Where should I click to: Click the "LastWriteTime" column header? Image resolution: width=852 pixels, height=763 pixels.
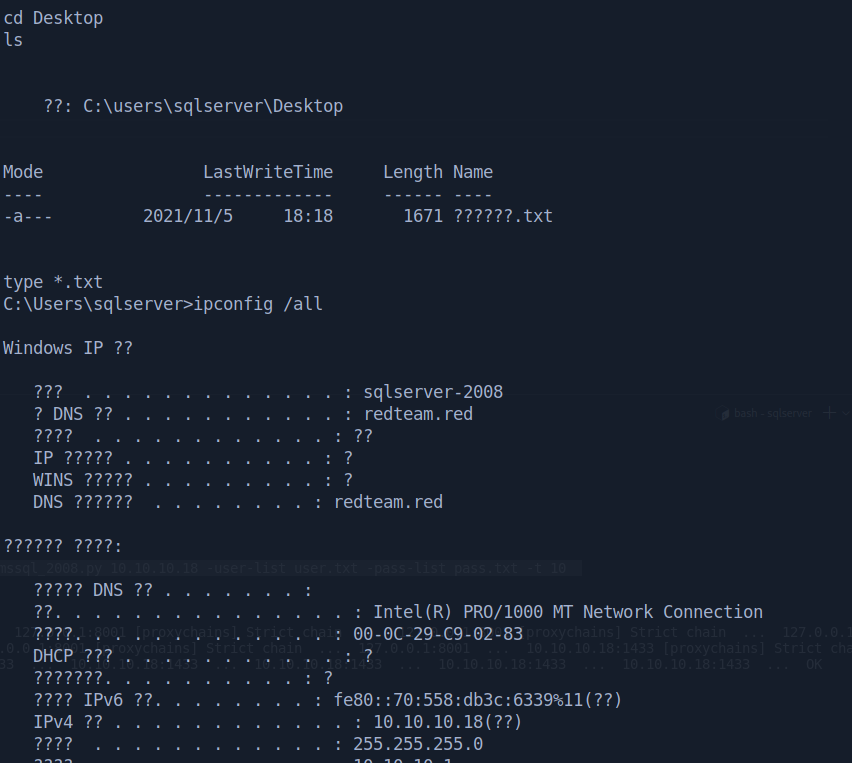click(x=268, y=172)
